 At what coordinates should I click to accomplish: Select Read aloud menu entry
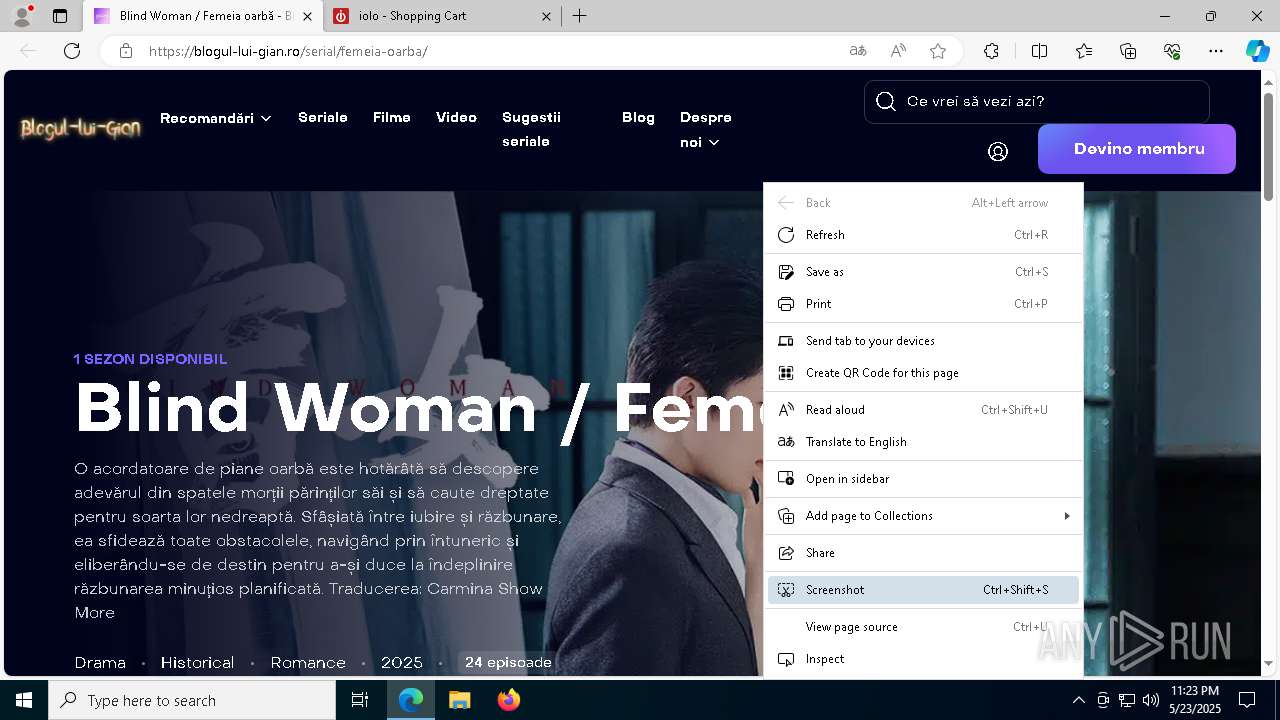click(x=923, y=410)
